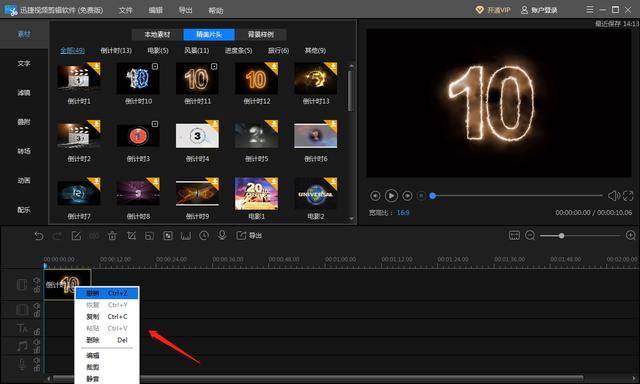Click the timeline zoom slider handle
The image size is (640, 384).
pos(562,235)
